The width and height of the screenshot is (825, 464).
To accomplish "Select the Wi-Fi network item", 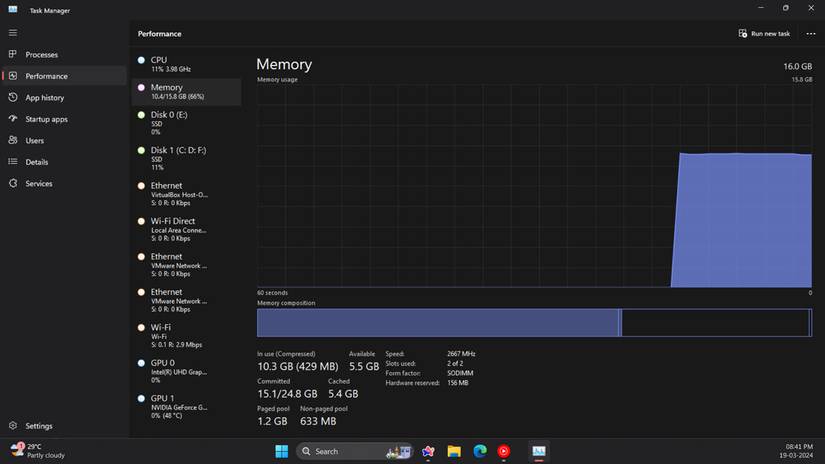I will tap(186, 336).
